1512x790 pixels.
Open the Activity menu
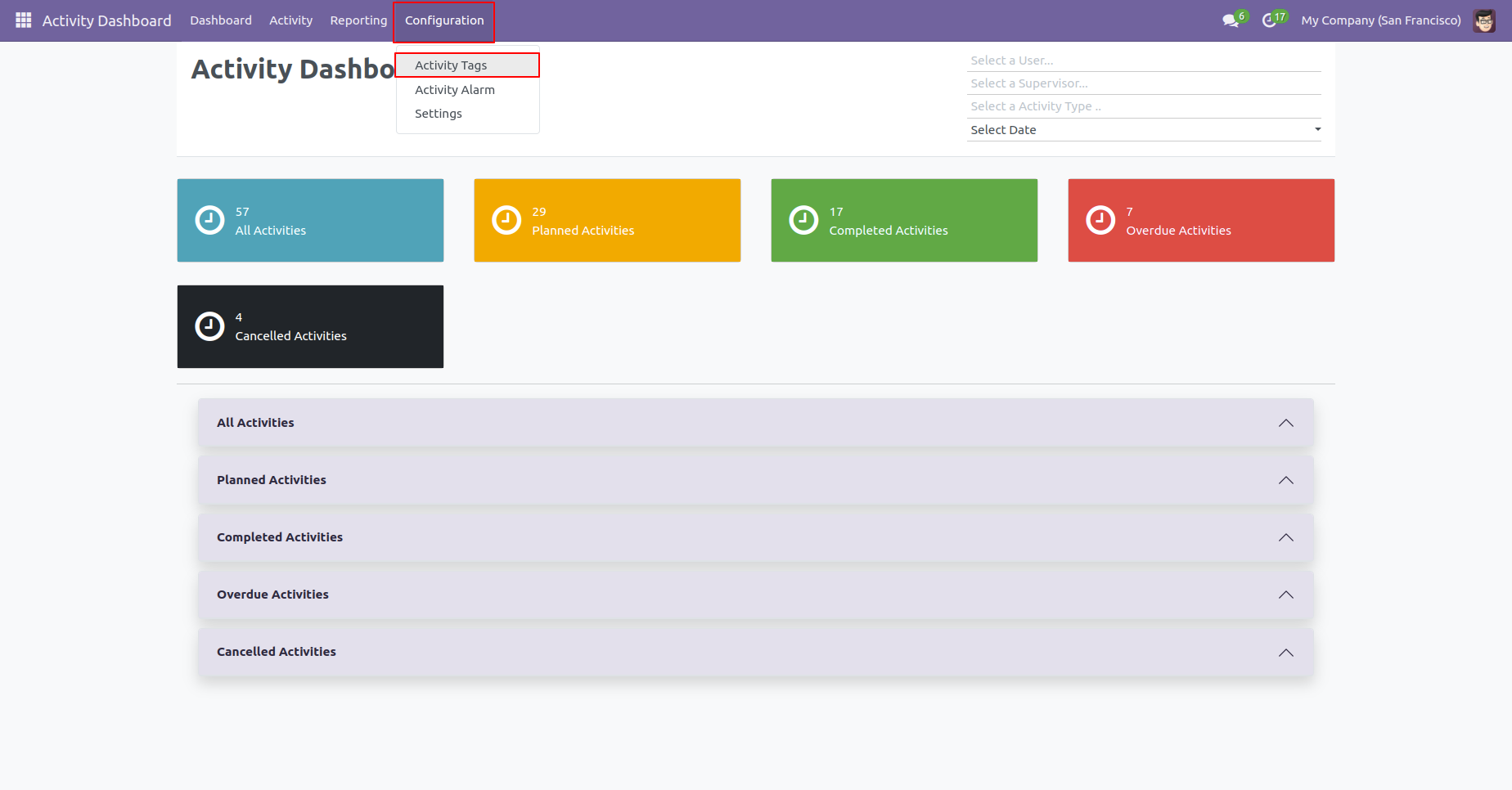290,20
